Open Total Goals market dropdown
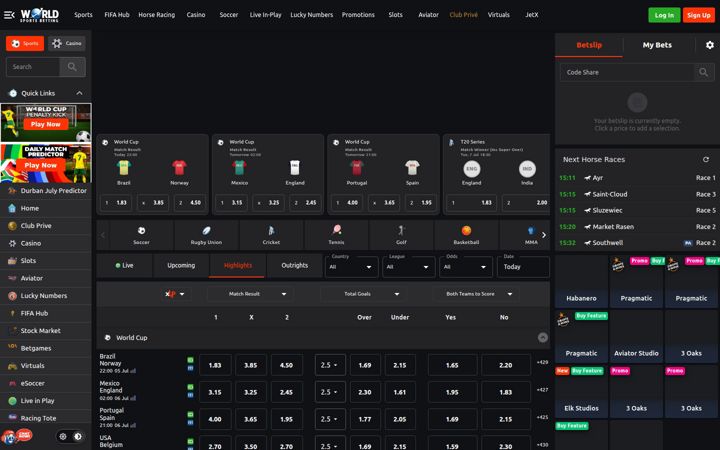 [x=363, y=294]
